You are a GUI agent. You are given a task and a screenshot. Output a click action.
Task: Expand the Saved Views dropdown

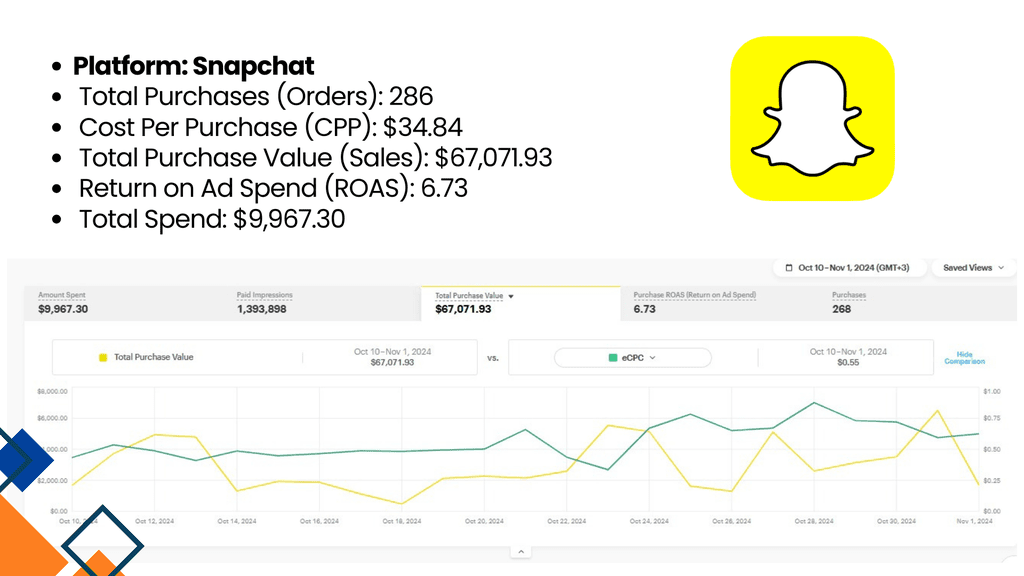tap(973, 268)
